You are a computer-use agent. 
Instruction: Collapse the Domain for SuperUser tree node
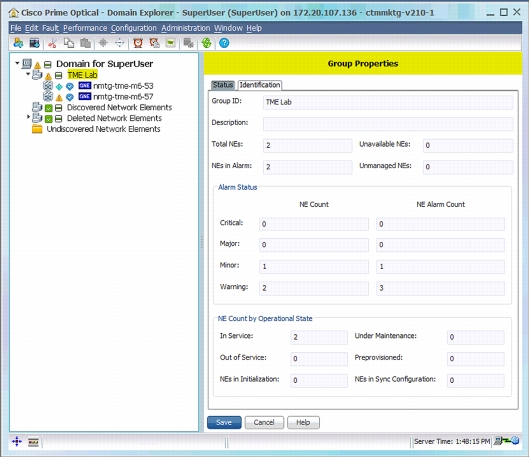(x=17, y=63)
